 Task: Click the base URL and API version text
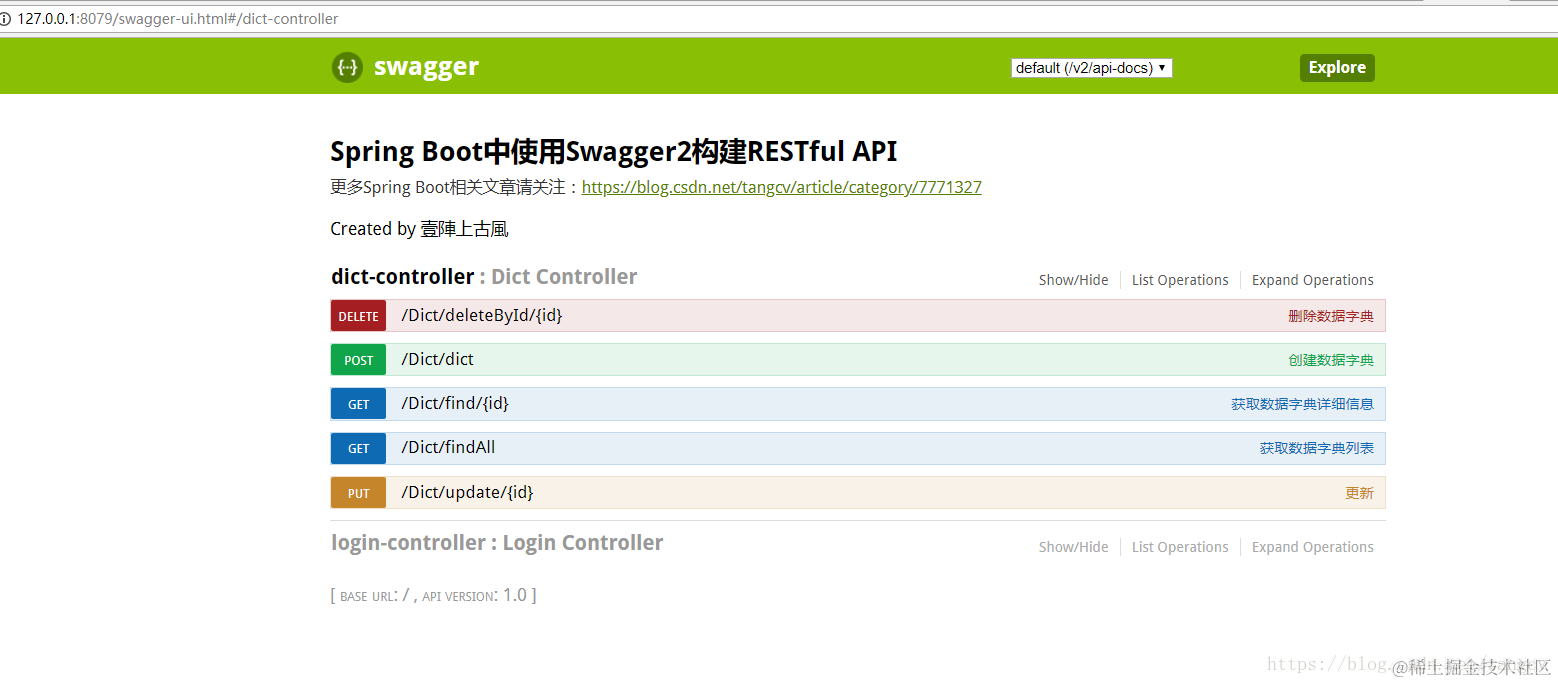point(434,595)
